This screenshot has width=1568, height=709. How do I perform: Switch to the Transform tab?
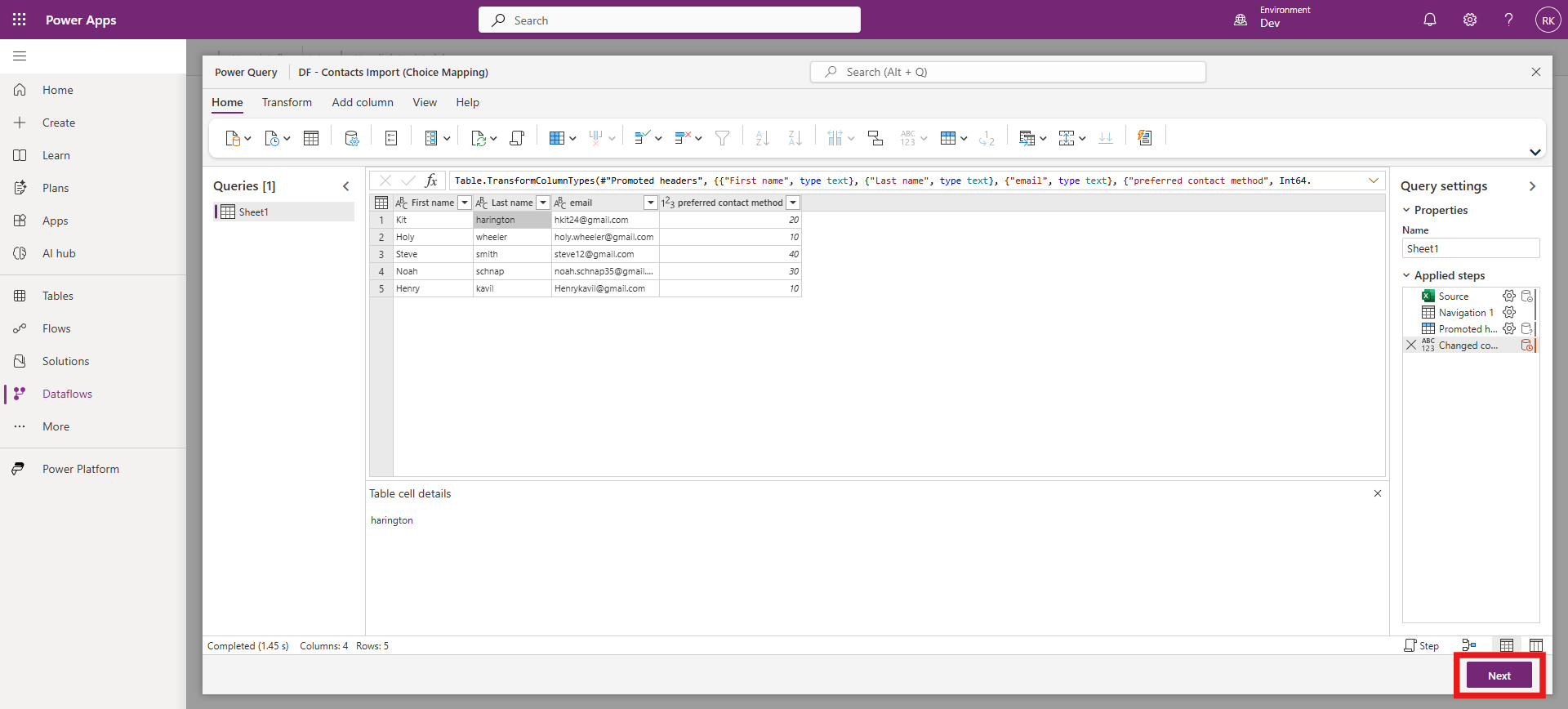287,103
